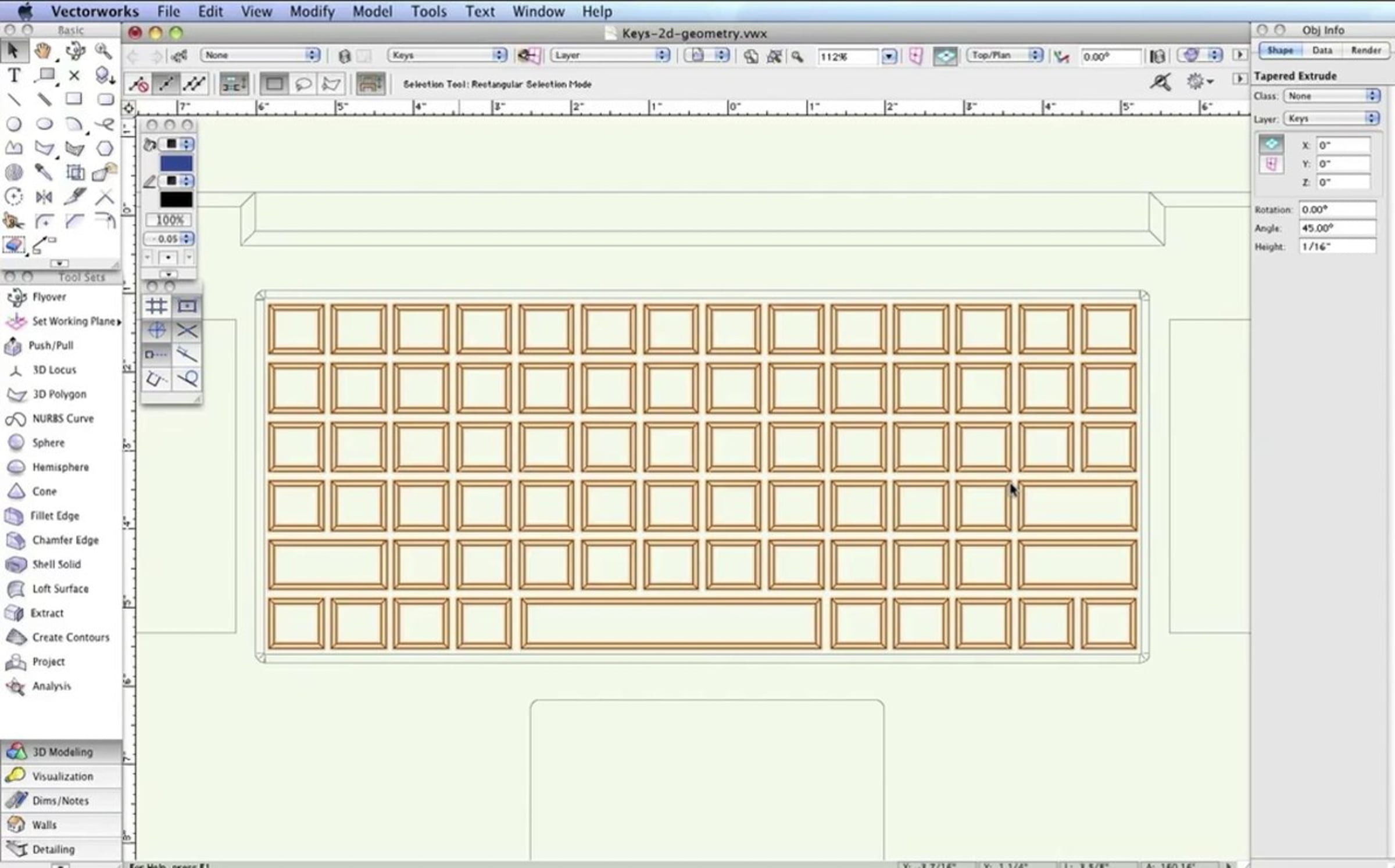The width and height of the screenshot is (1395, 868).
Task: Toggle Snap to Object constraint
Action: (x=187, y=306)
